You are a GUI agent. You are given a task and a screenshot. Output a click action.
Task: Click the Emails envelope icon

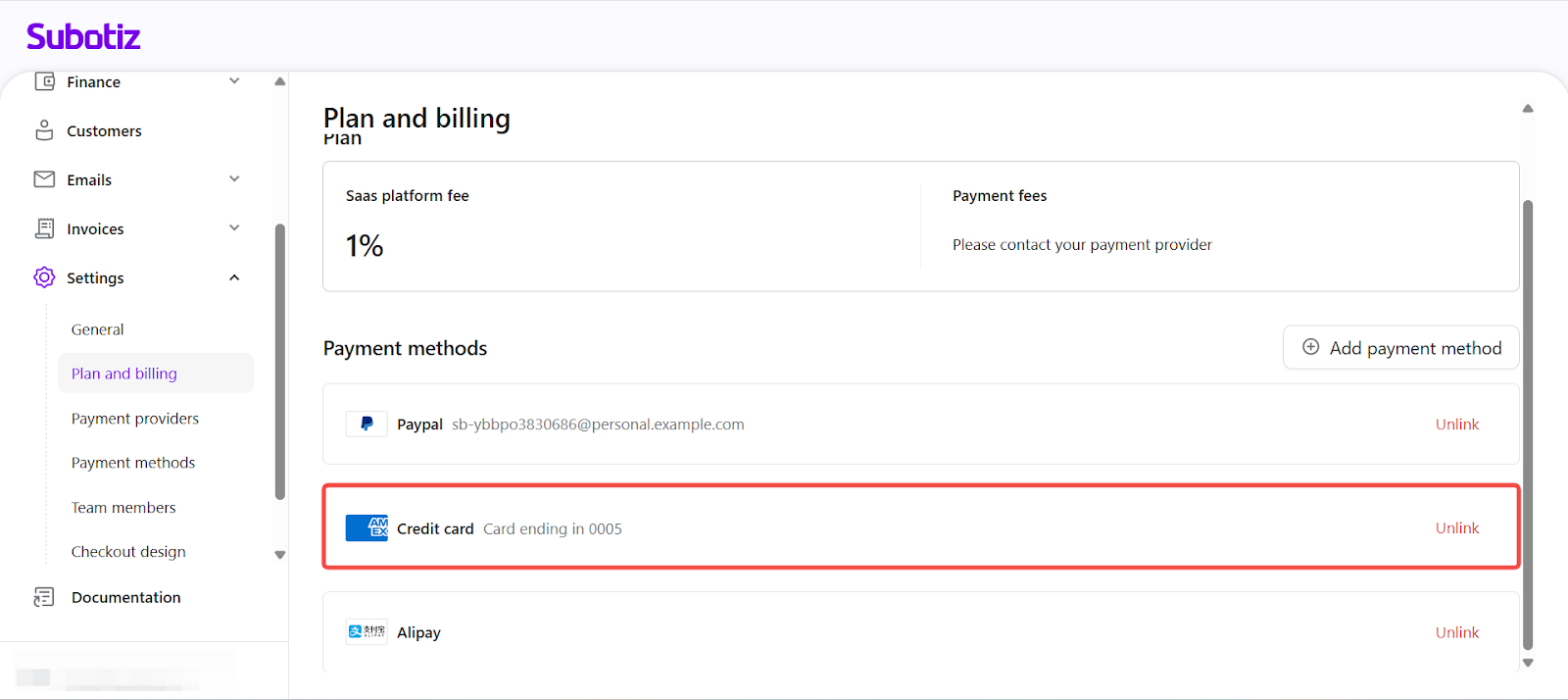pos(44,179)
